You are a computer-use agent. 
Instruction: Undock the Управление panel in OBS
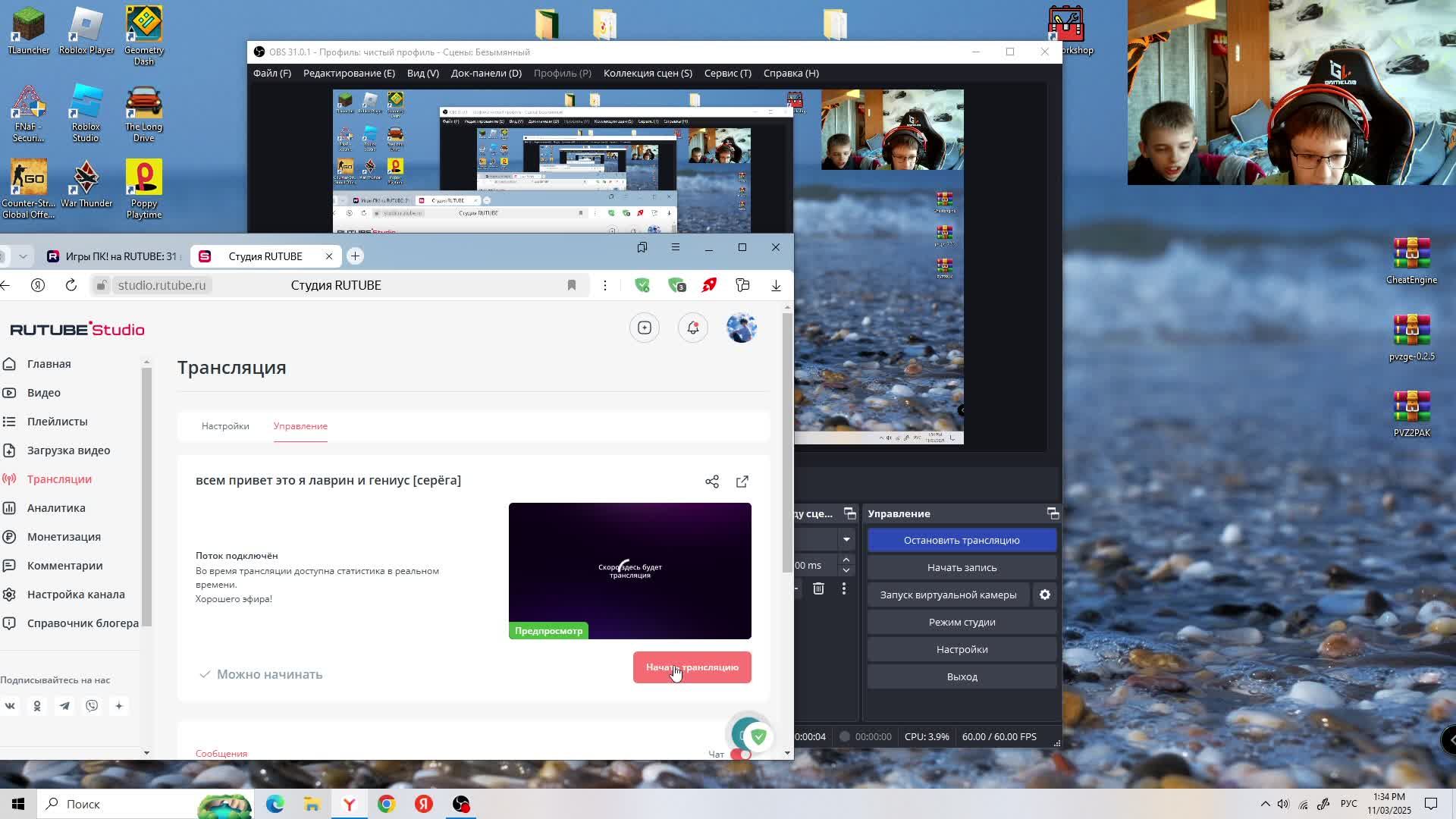click(x=1053, y=513)
